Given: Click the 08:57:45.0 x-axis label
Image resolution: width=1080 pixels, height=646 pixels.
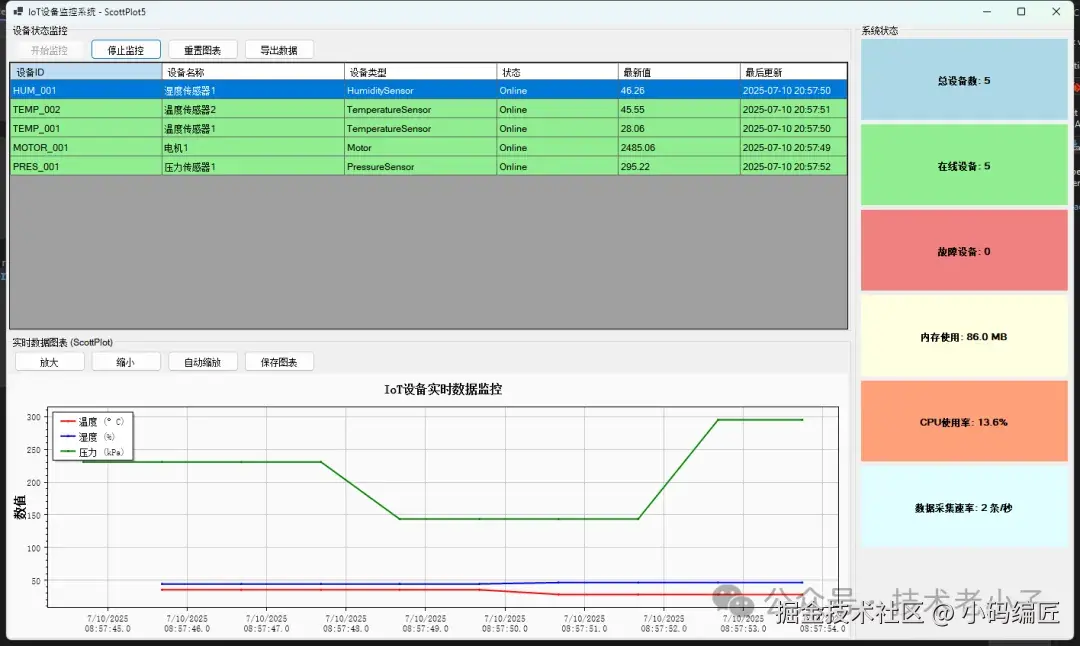Looking at the screenshot, I should click(x=107, y=624).
